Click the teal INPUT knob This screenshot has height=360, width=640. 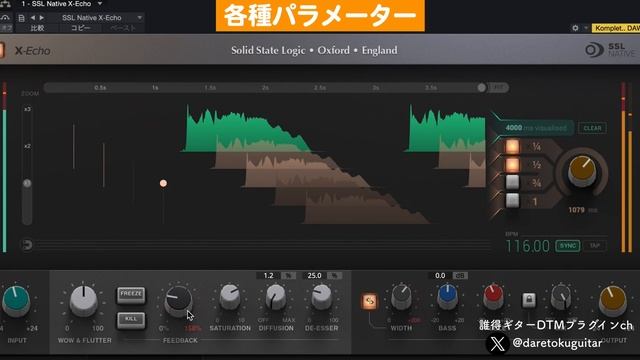tap(16, 302)
